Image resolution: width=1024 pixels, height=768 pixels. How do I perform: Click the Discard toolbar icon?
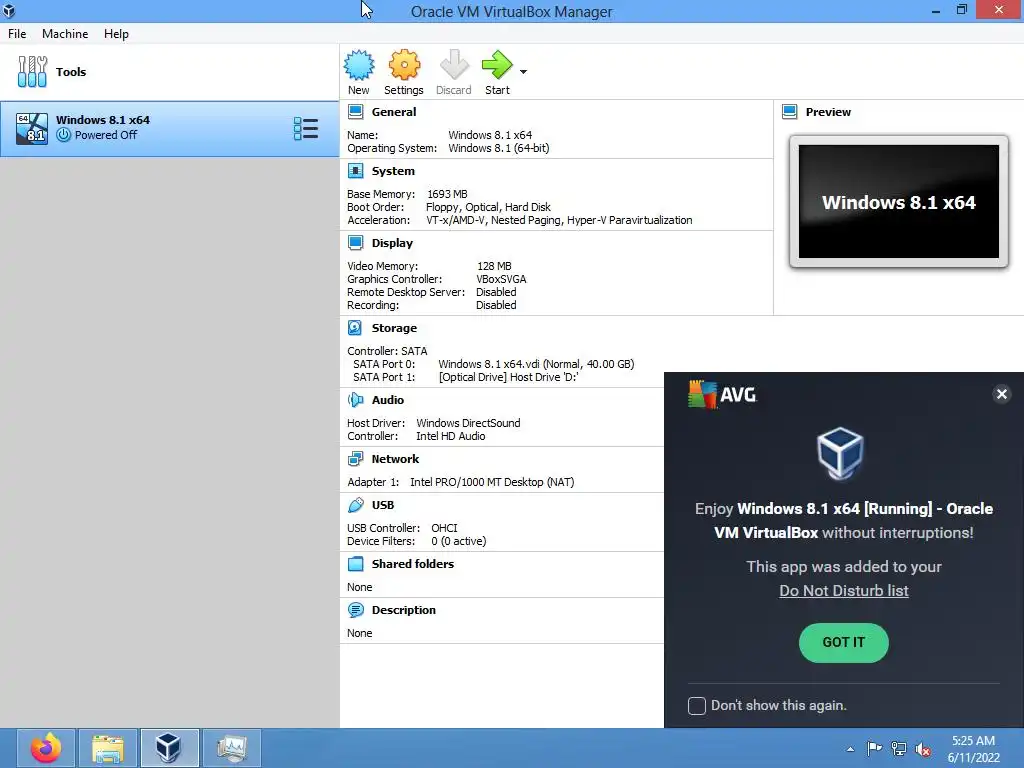454,65
